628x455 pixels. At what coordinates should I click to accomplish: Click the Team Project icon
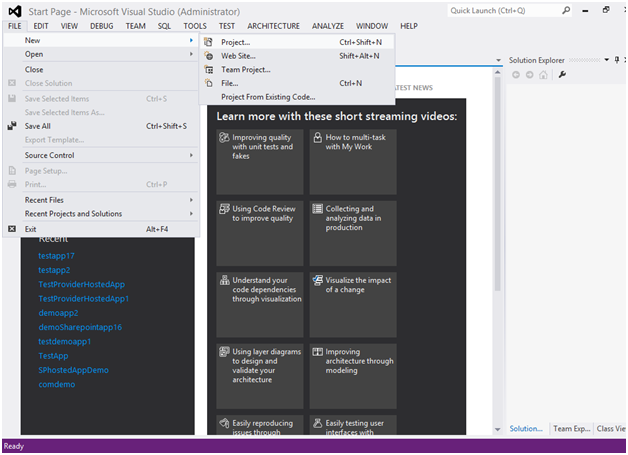pyautogui.click(x=209, y=69)
